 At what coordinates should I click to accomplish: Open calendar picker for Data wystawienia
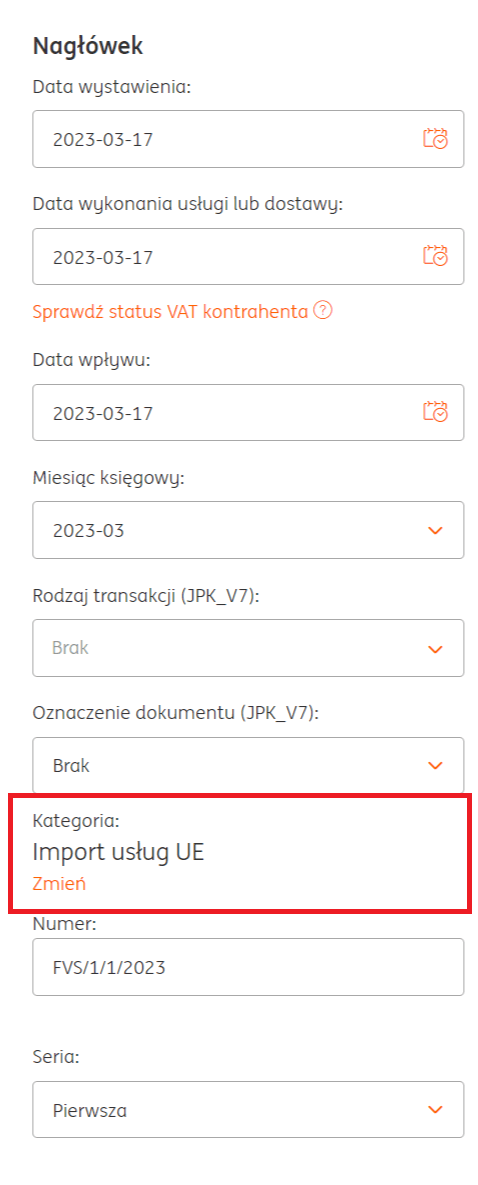coord(435,139)
